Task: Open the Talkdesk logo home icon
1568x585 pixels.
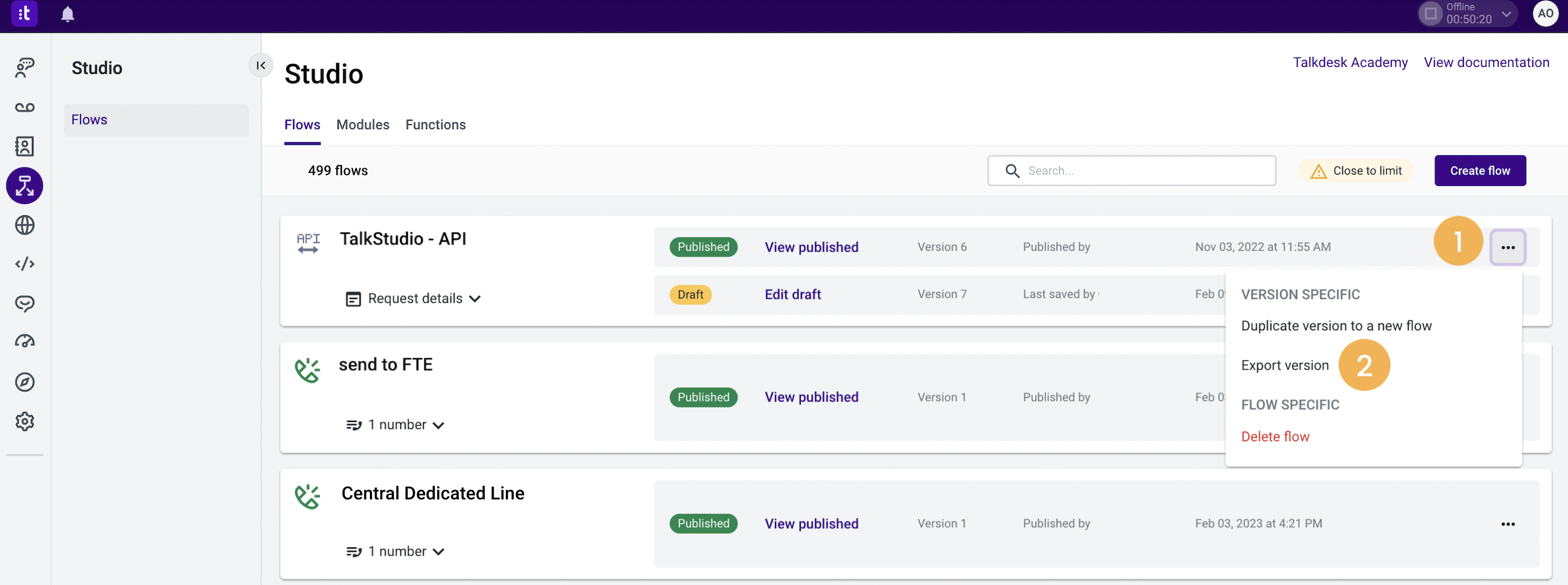Action: [25, 13]
